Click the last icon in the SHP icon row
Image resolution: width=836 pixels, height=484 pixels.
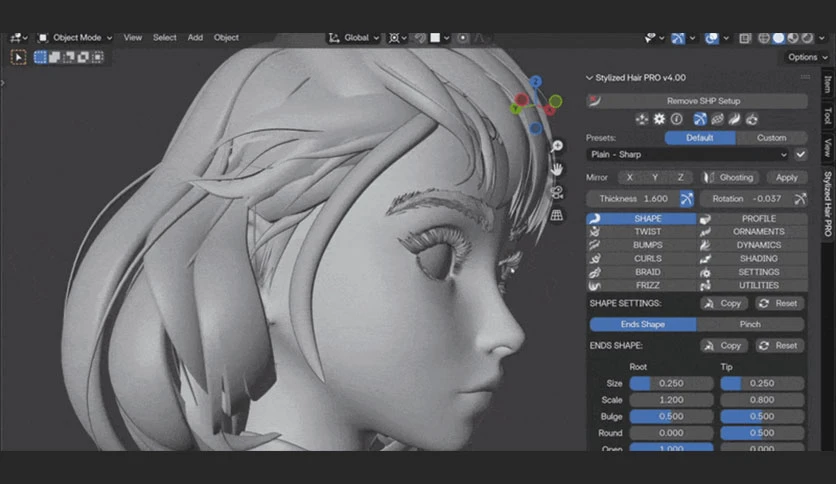click(x=752, y=119)
